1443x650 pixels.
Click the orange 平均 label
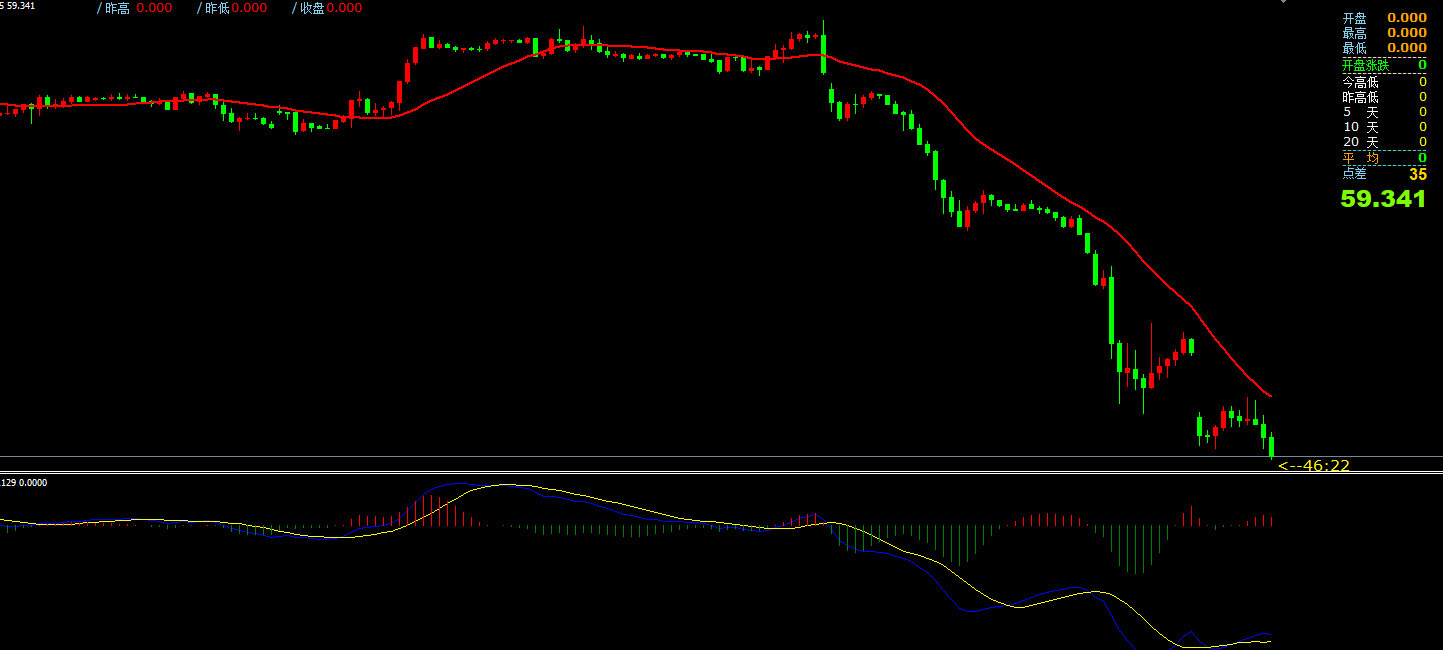1360,158
